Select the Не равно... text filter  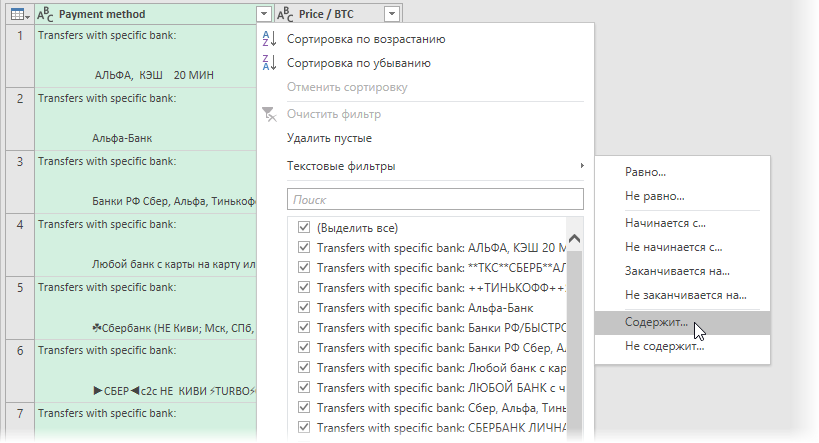coord(654,196)
